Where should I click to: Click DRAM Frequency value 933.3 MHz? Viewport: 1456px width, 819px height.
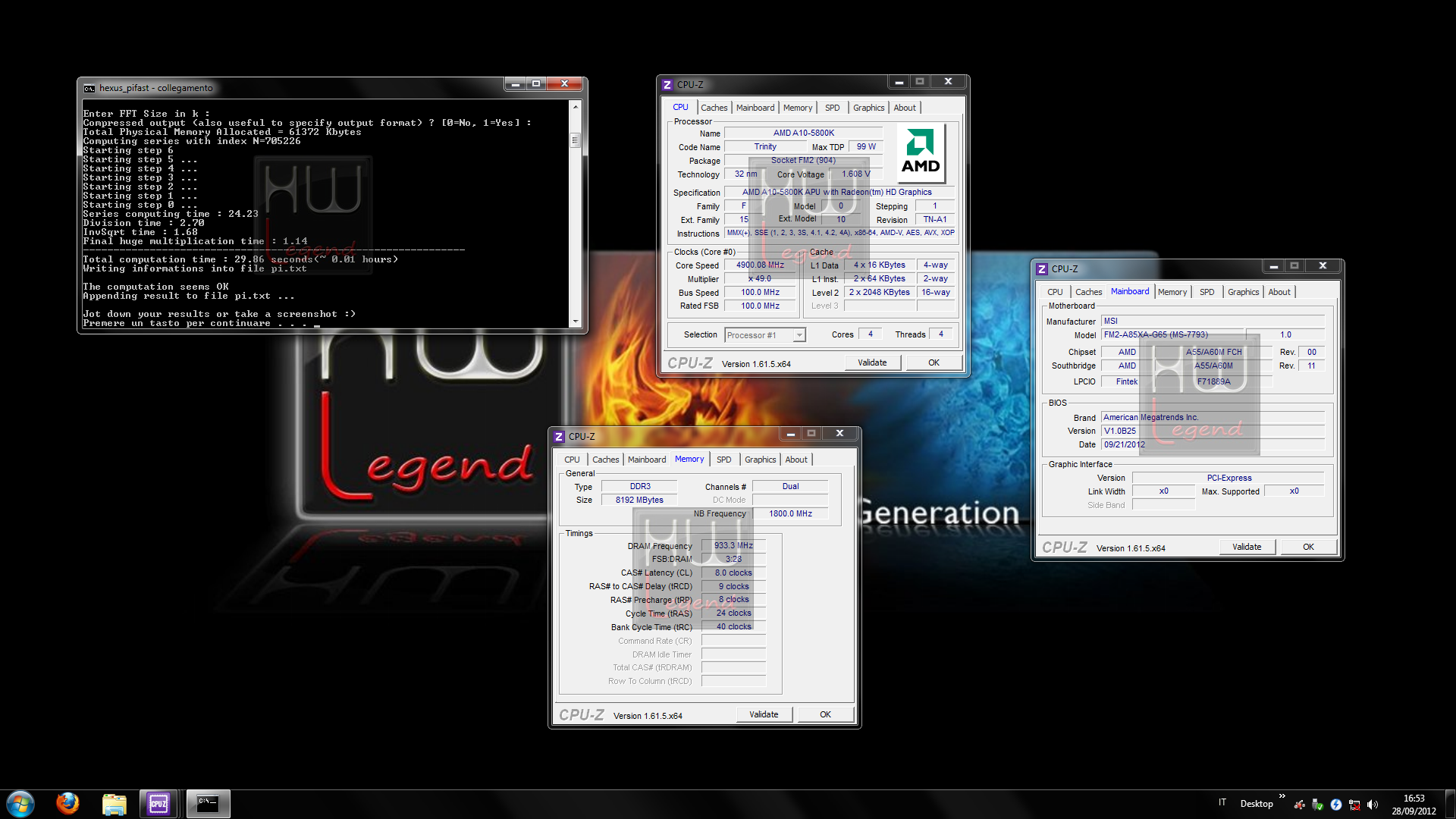(733, 545)
